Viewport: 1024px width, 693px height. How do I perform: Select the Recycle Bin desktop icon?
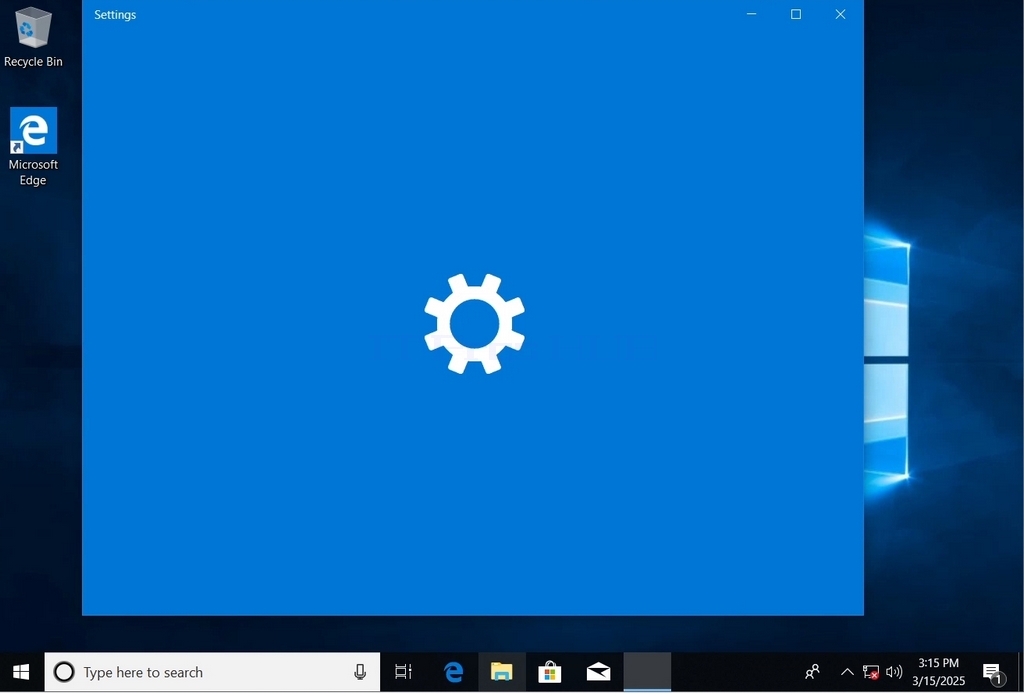coord(33,37)
